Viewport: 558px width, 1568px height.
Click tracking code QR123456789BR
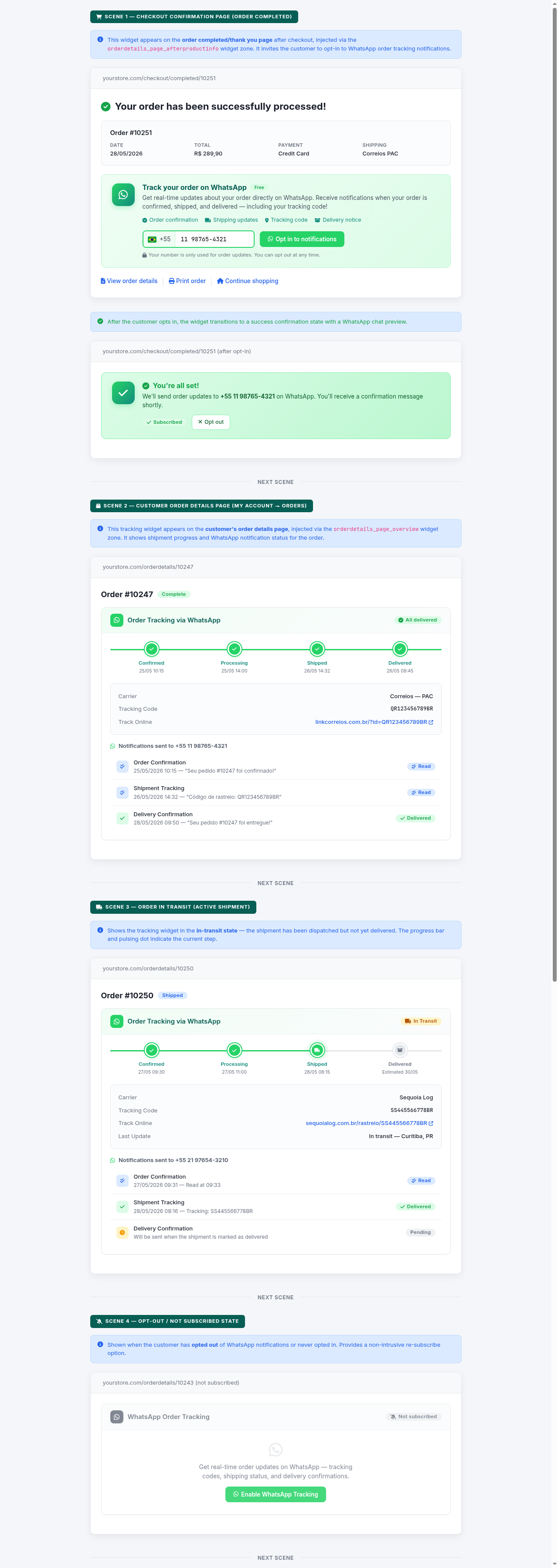(x=412, y=709)
